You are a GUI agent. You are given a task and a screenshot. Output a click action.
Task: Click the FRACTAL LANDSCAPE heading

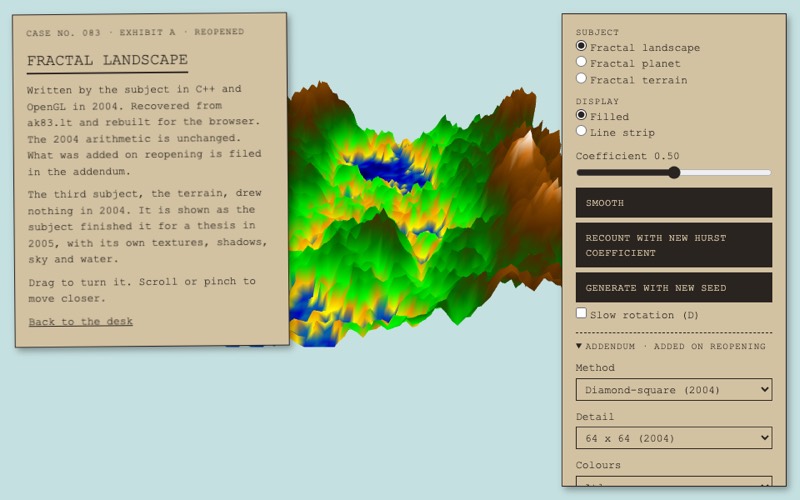[107, 60]
